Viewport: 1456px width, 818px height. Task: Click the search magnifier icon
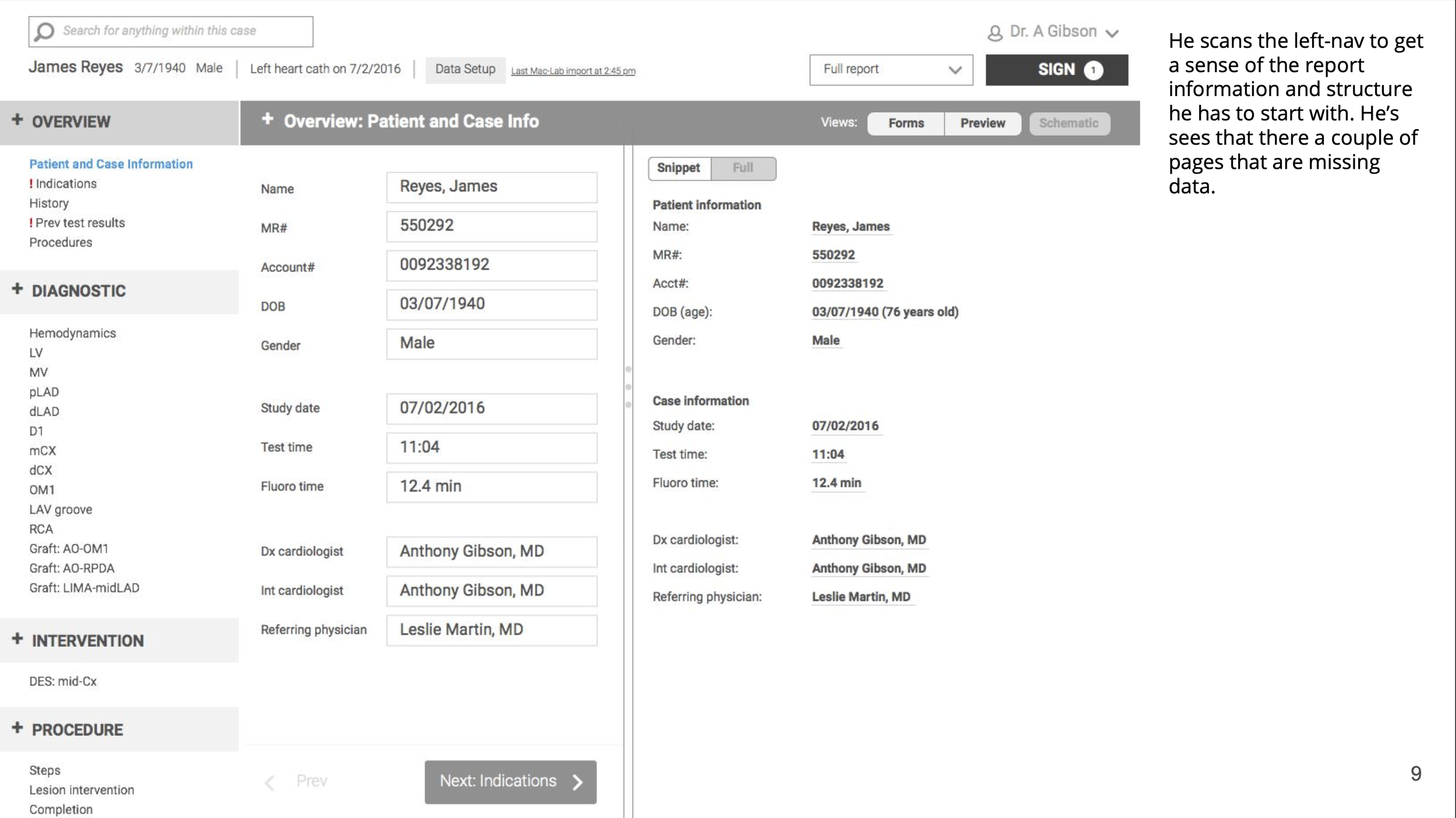[44, 31]
